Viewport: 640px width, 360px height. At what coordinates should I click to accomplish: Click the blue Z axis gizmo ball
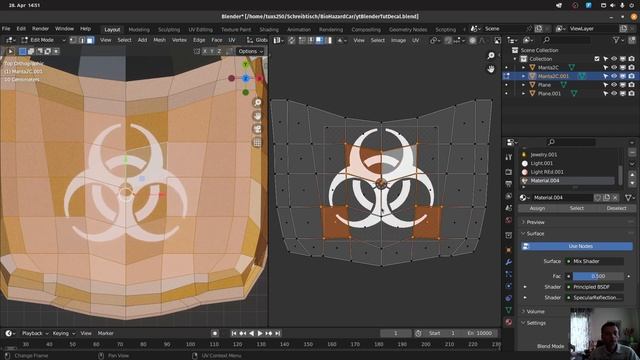pos(246,78)
